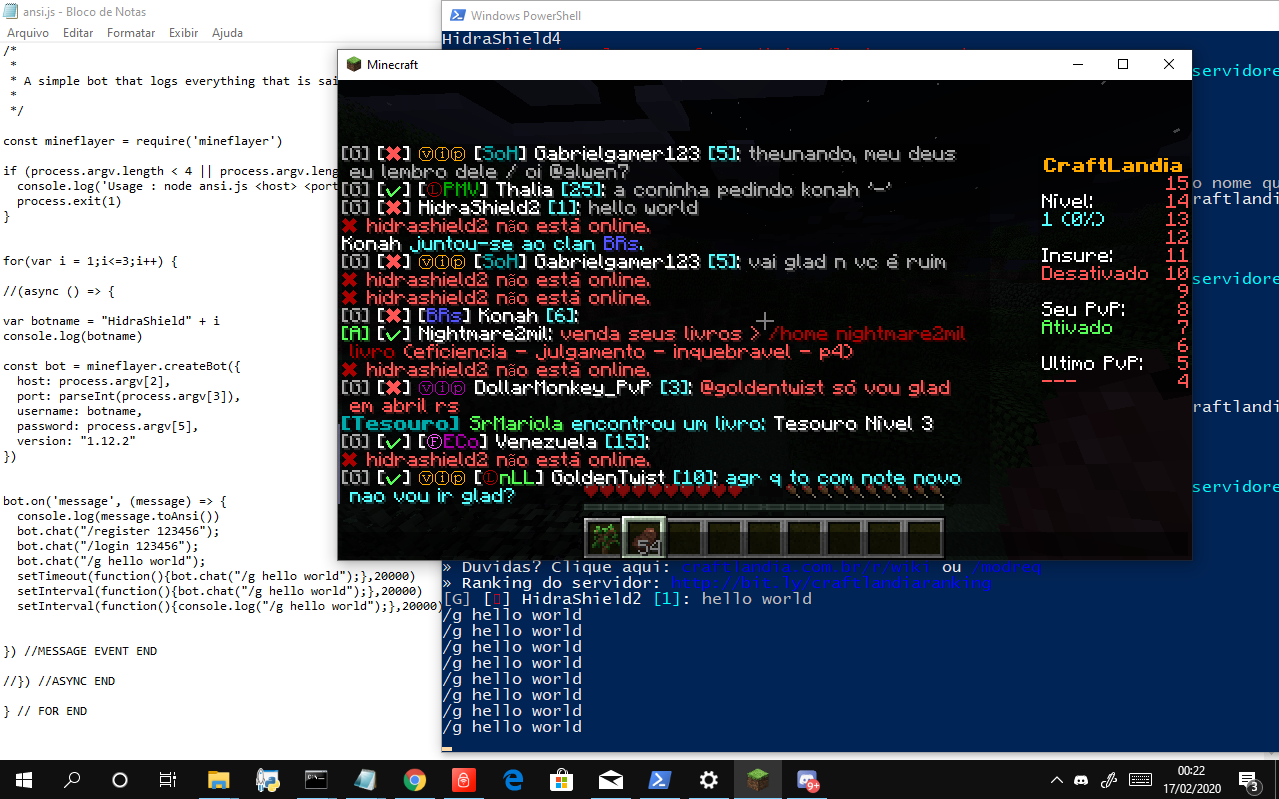Click PowerShell window title icon
The height and width of the screenshot is (799, 1279).
[457, 15]
